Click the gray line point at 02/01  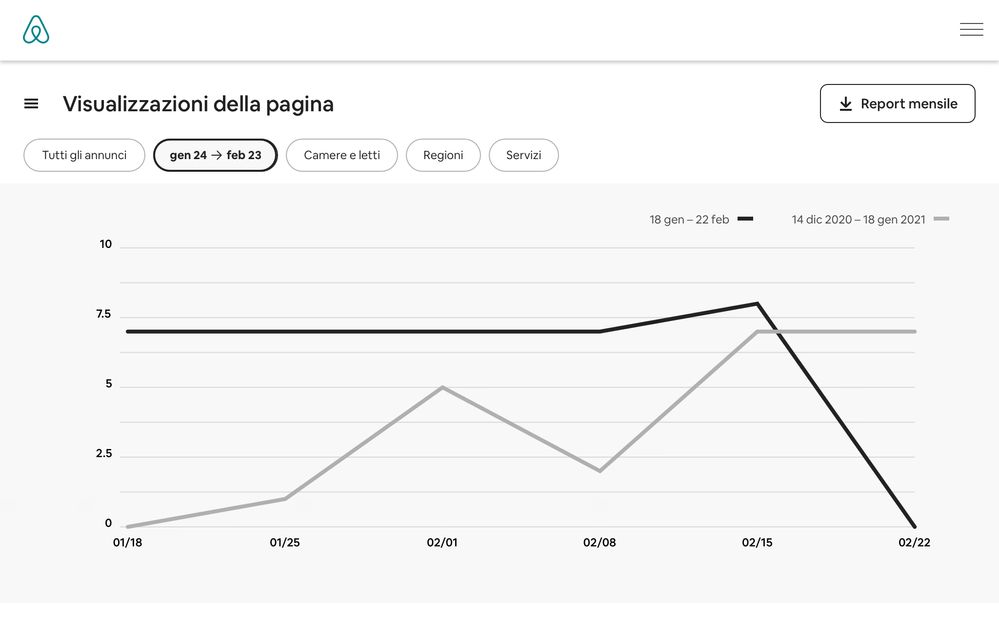442,387
